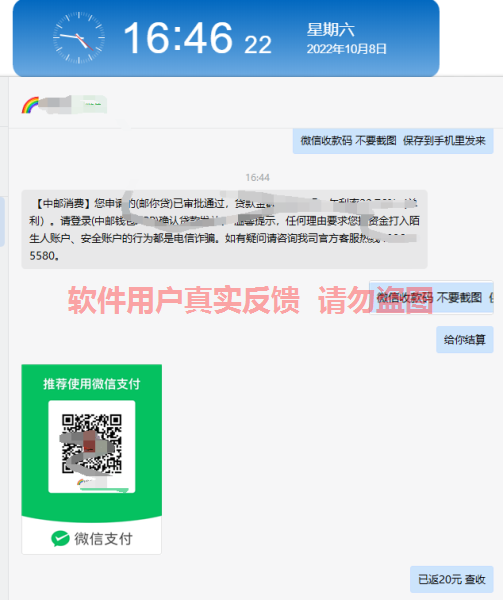The width and height of the screenshot is (503, 600).
Task: Click the rainbow avatar in chat header
Action: [x=30, y=105]
